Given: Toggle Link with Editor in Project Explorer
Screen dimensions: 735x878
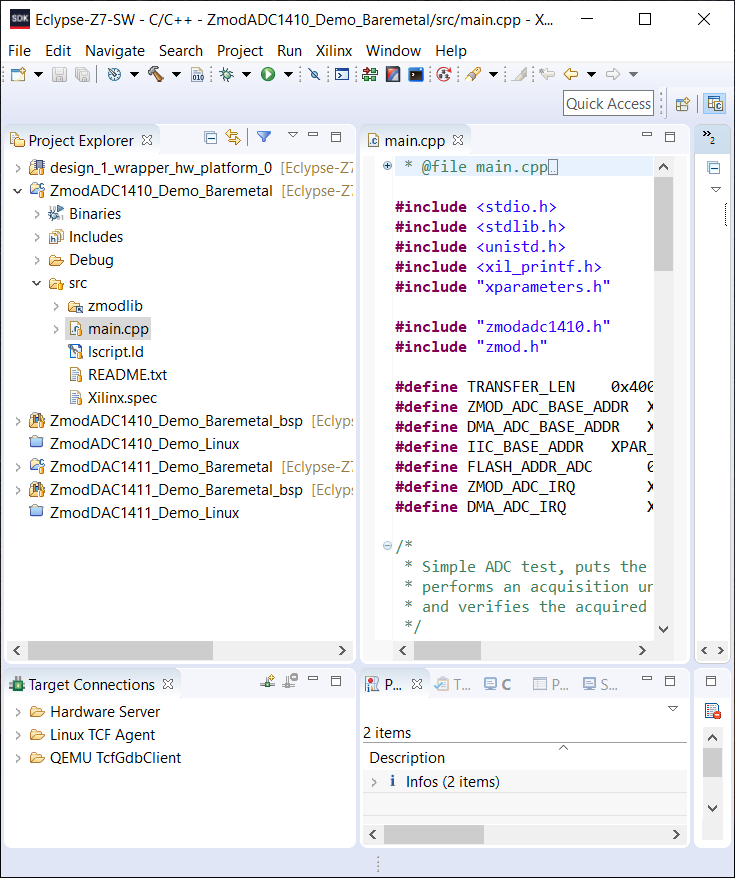Looking at the screenshot, I should (233, 137).
